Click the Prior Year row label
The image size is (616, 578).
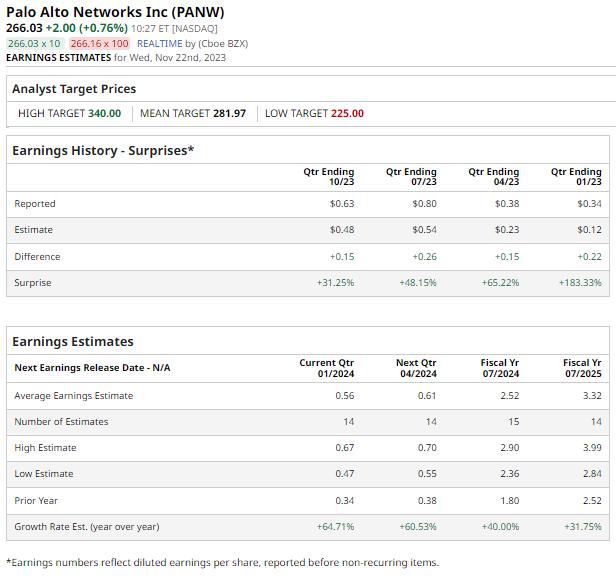click(x=36, y=501)
